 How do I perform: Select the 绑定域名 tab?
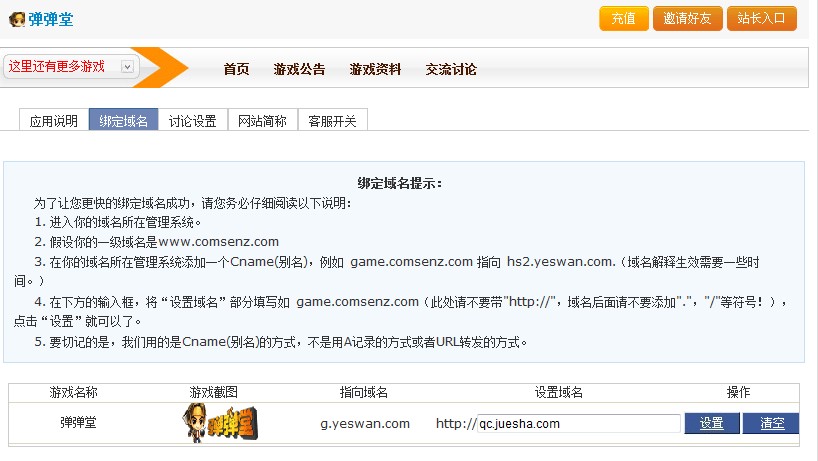(x=124, y=120)
